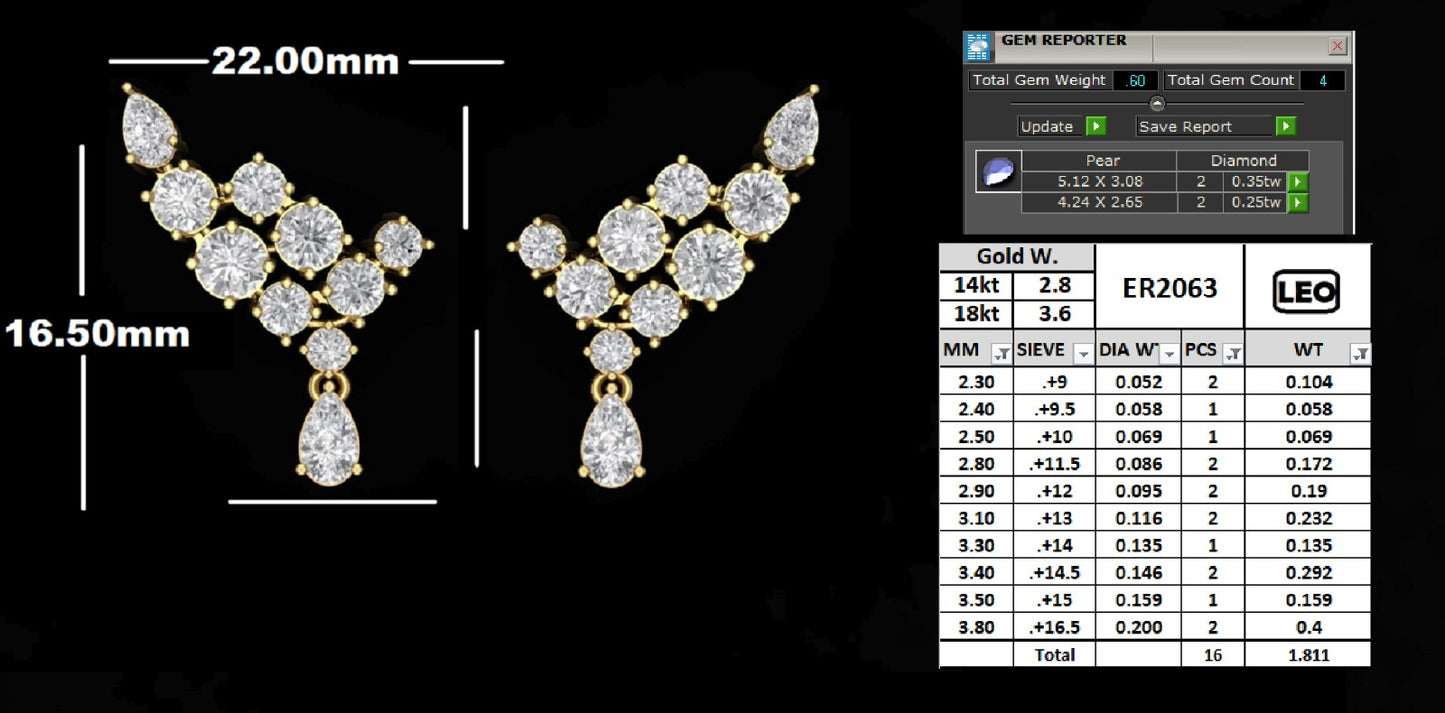Select the 18kt cell
Viewport: 1445px width, 713px height.
(976, 313)
